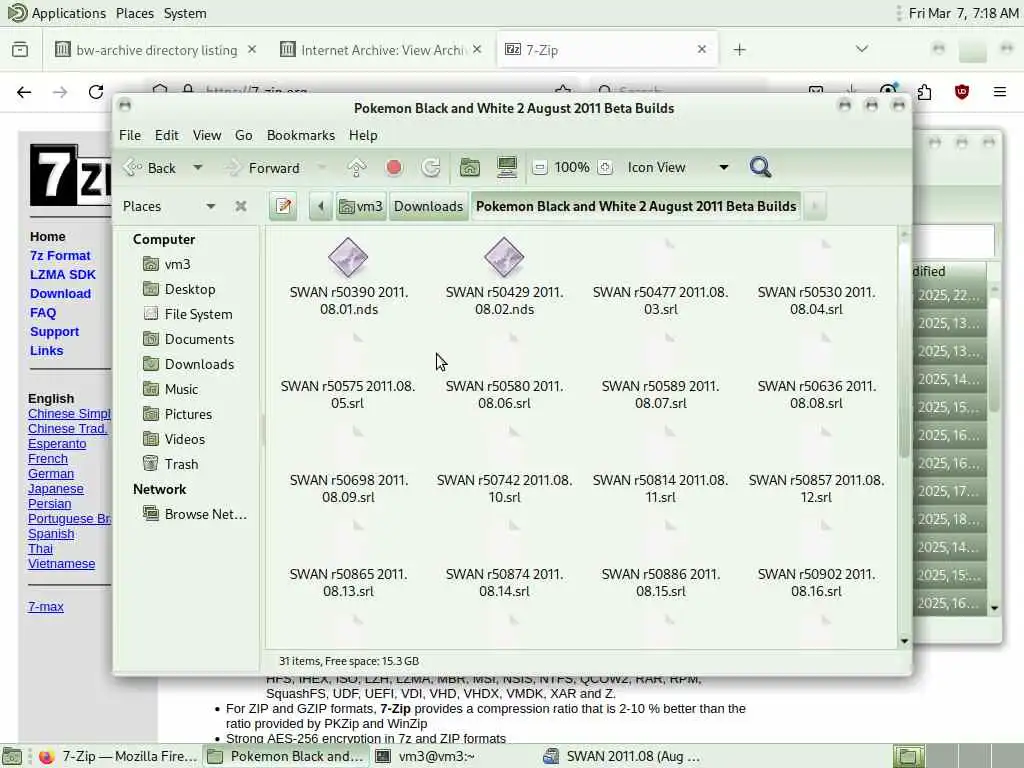The height and width of the screenshot is (768, 1024).
Task: Open the Applications panel menu
Action: (57, 13)
